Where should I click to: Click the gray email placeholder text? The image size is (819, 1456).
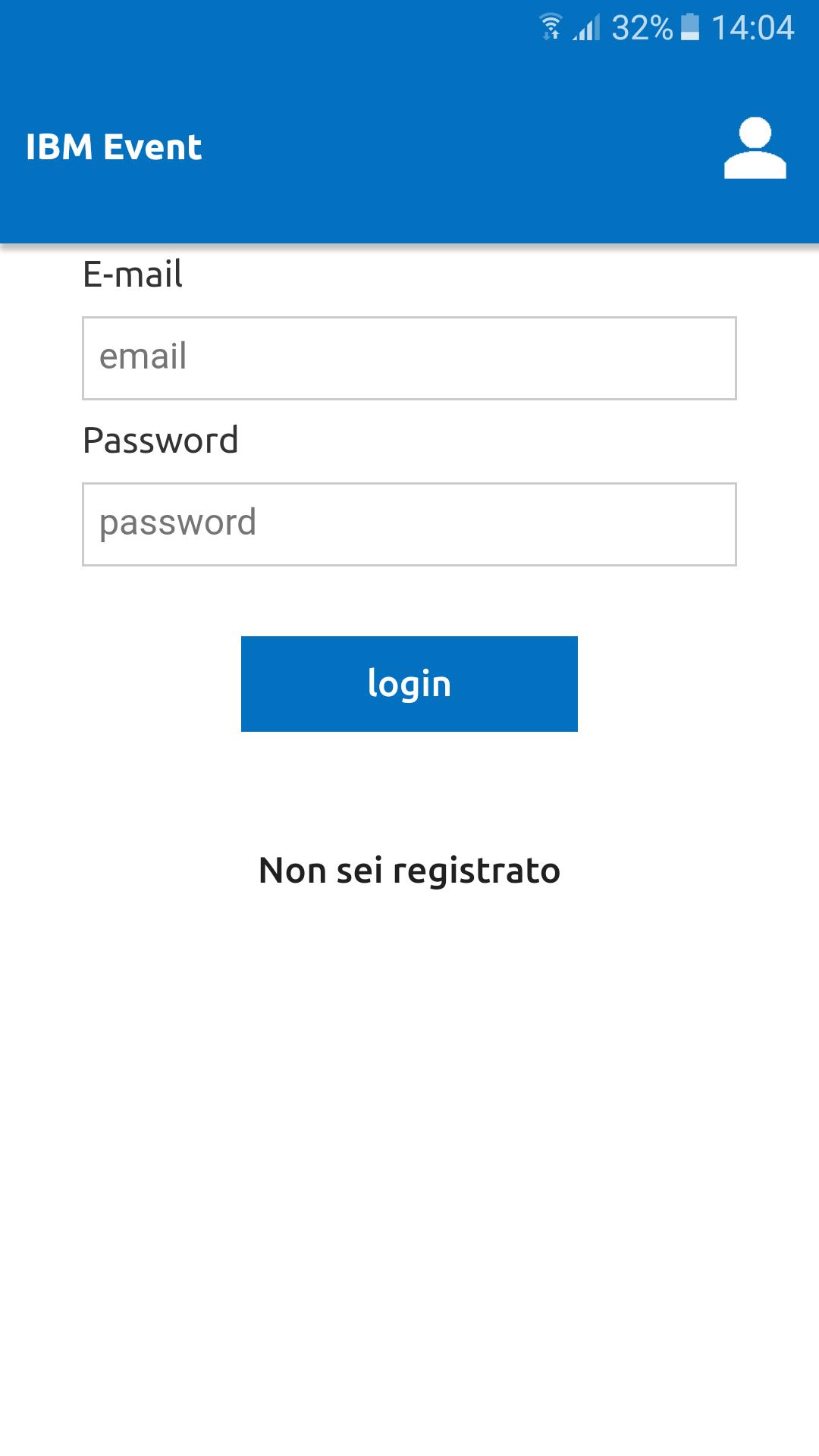coord(143,356)
